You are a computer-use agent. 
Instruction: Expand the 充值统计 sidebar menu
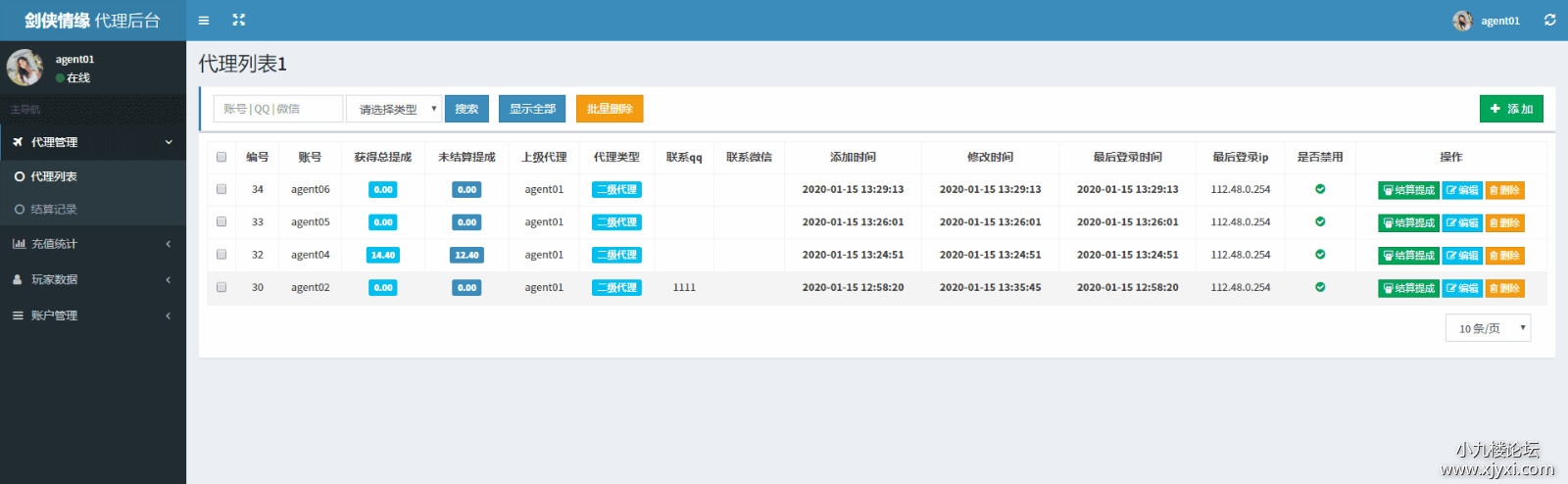(x=92, y=244)
